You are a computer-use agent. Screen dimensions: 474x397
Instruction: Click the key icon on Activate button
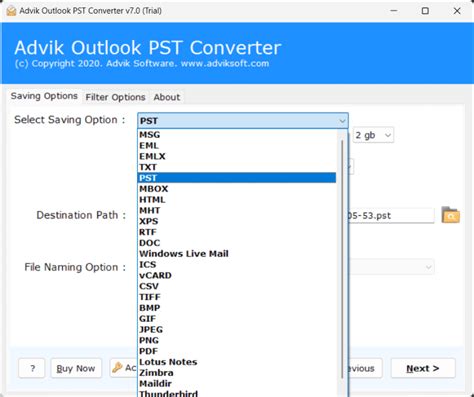[x=117, y=368]
